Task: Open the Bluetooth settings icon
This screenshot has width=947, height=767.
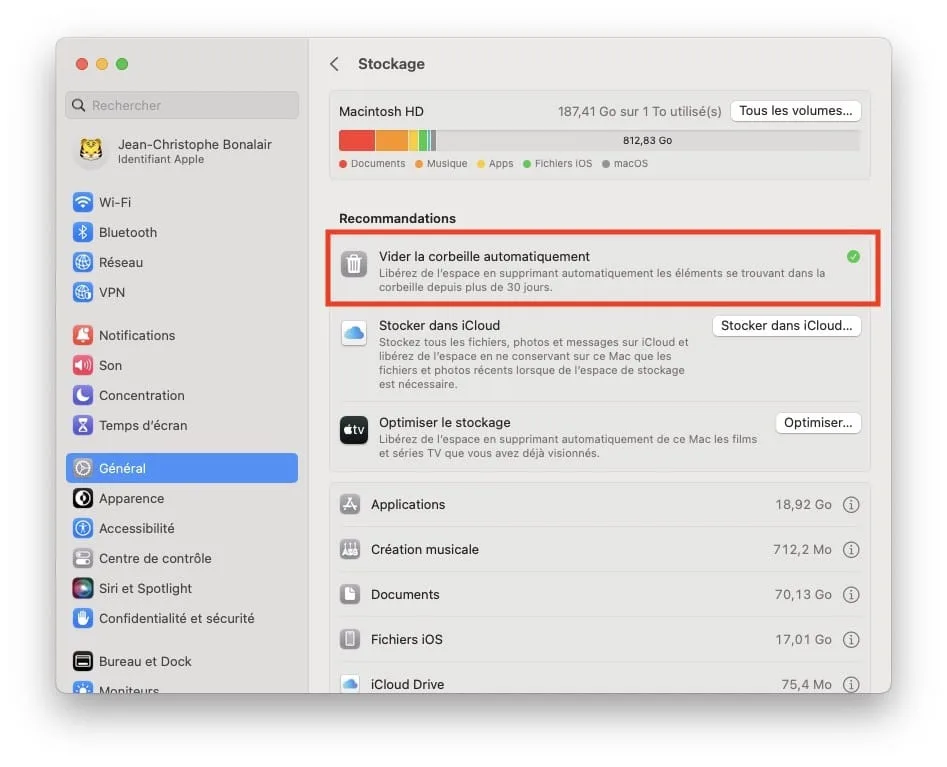Action: pos(83,232)
